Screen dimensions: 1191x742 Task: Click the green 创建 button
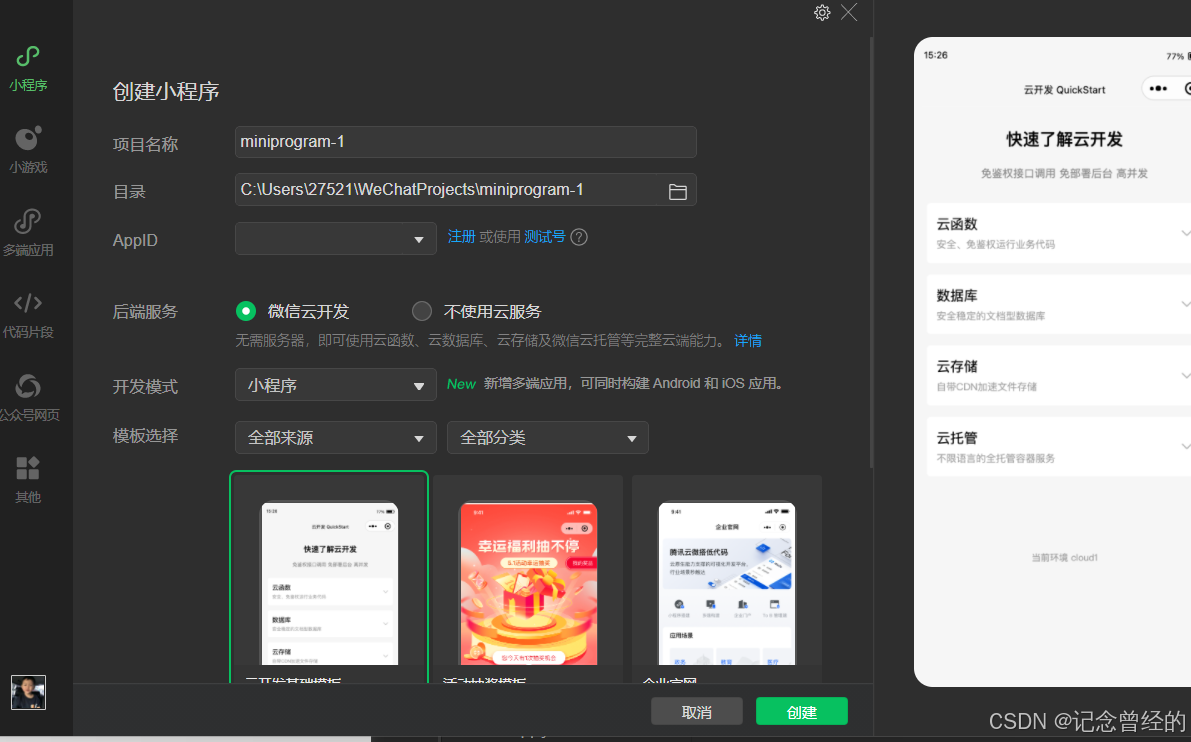pyautogui.click(x=801, y=712)
